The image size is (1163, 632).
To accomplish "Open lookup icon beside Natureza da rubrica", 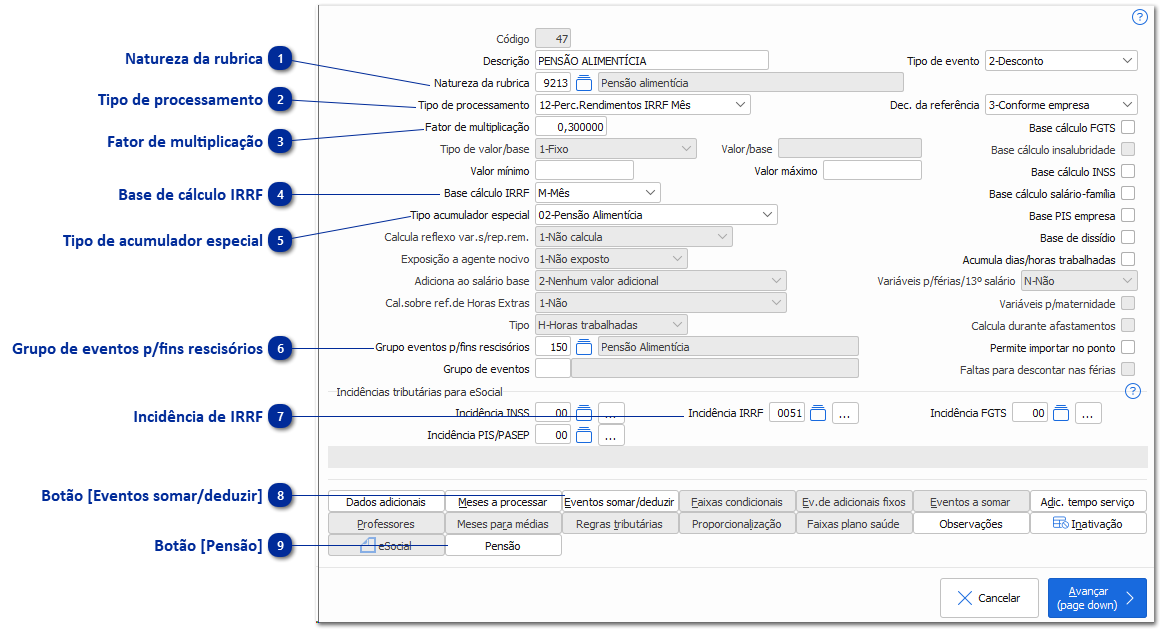I will click(585, 83).
